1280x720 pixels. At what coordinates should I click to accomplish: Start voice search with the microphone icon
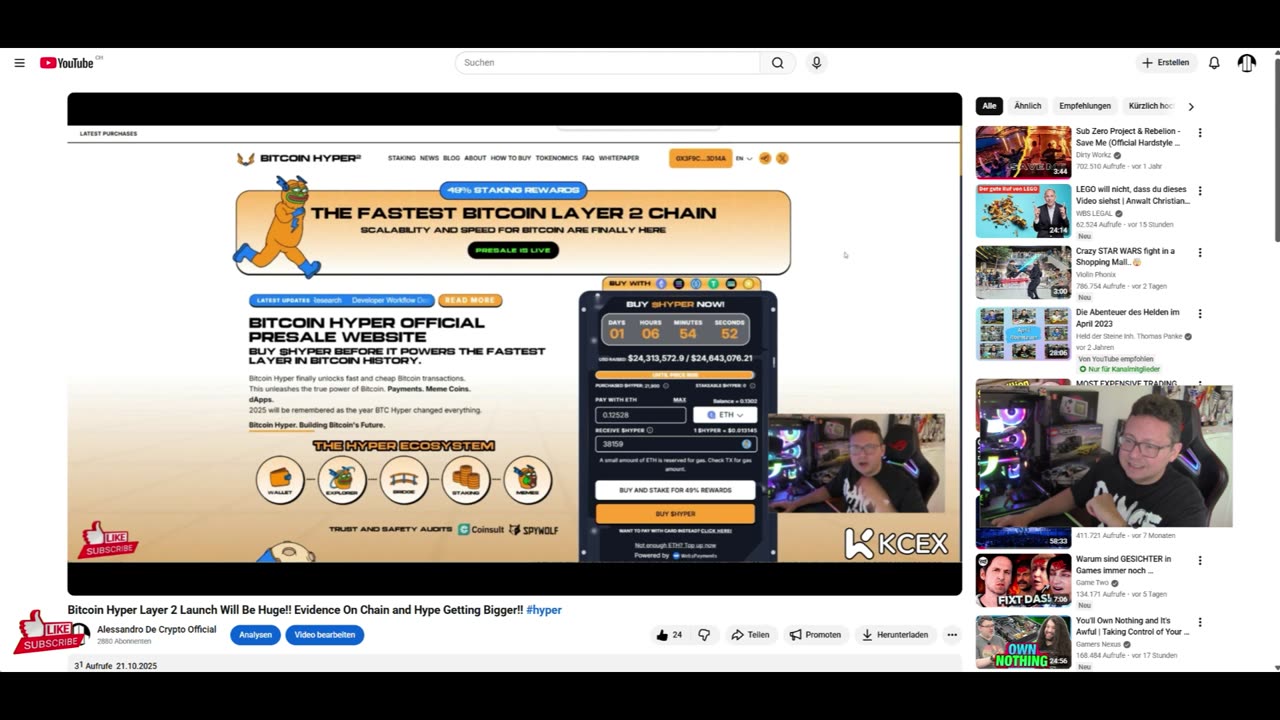coord(816,63)
